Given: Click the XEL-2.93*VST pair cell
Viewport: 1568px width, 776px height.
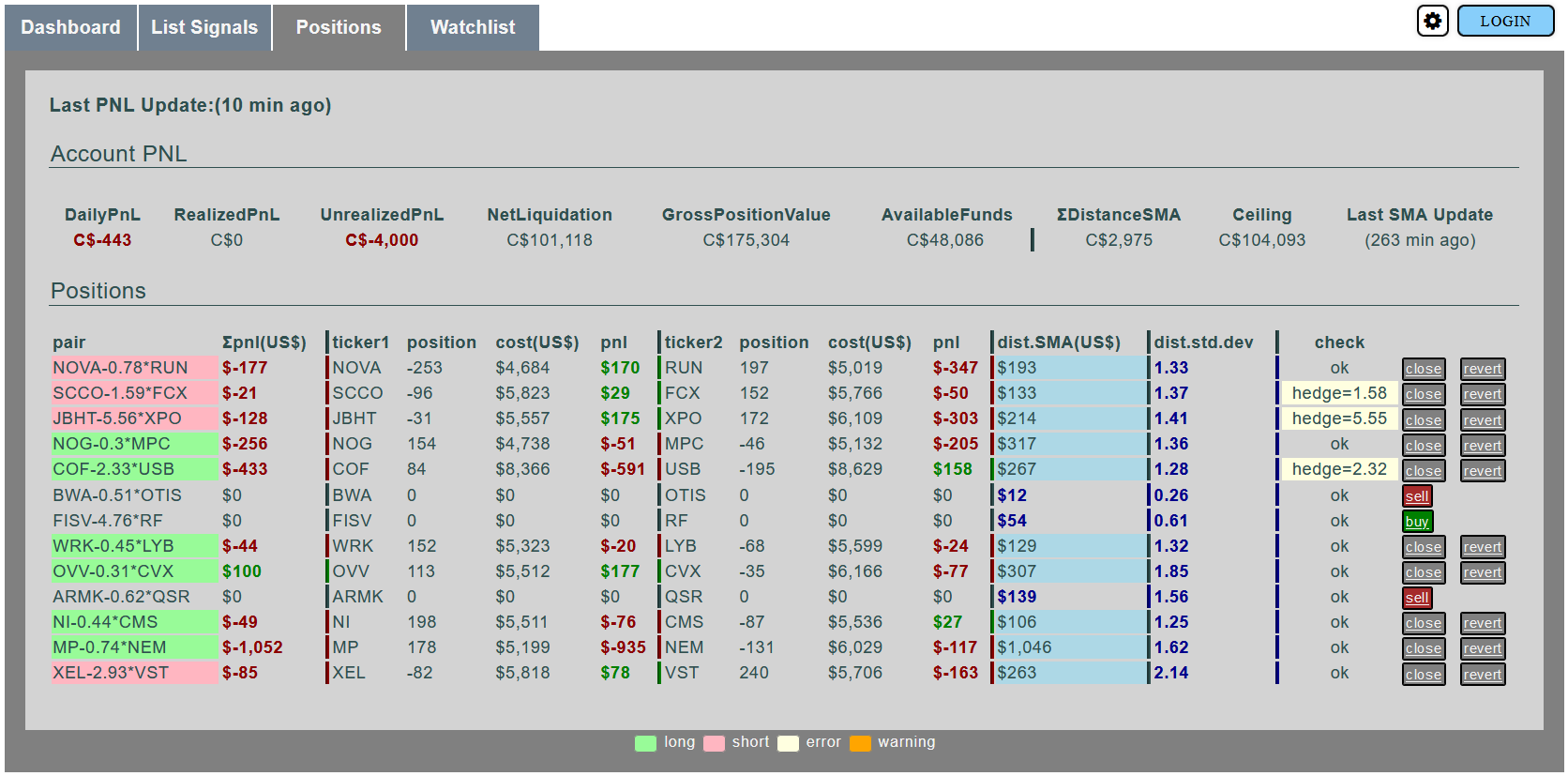Looking at the screenshot, I should [x=134, y=673].
